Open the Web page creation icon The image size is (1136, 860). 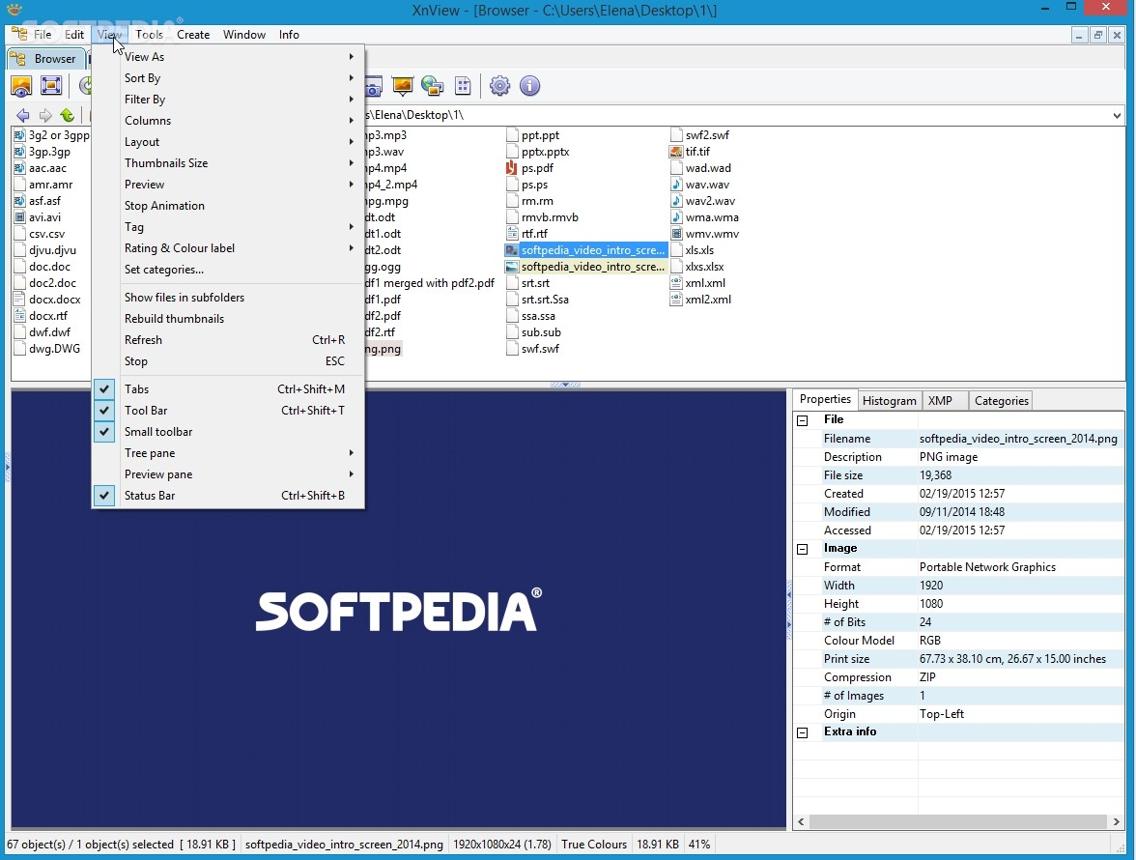click(x=433, y=86)
